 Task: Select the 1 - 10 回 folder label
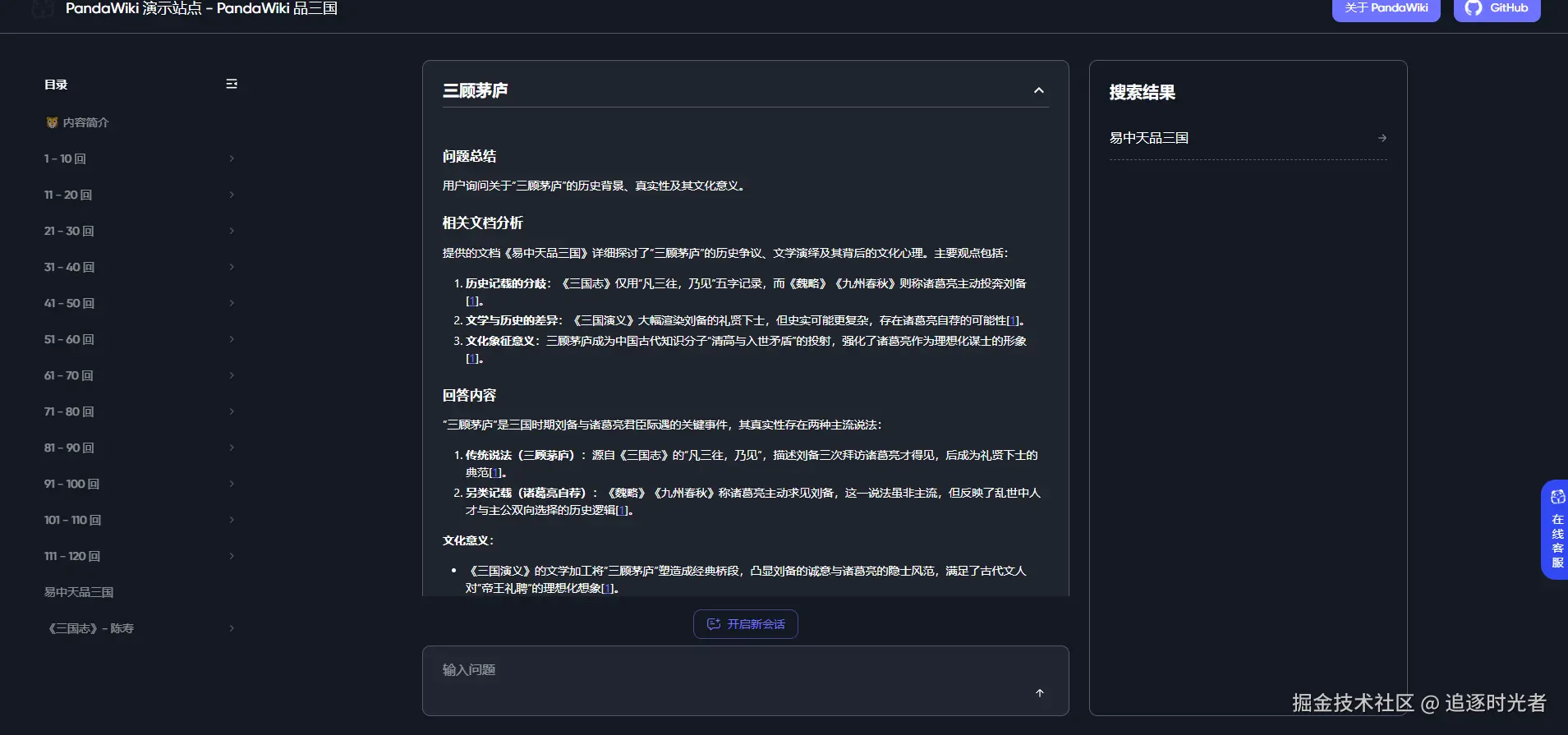[65, 158]
